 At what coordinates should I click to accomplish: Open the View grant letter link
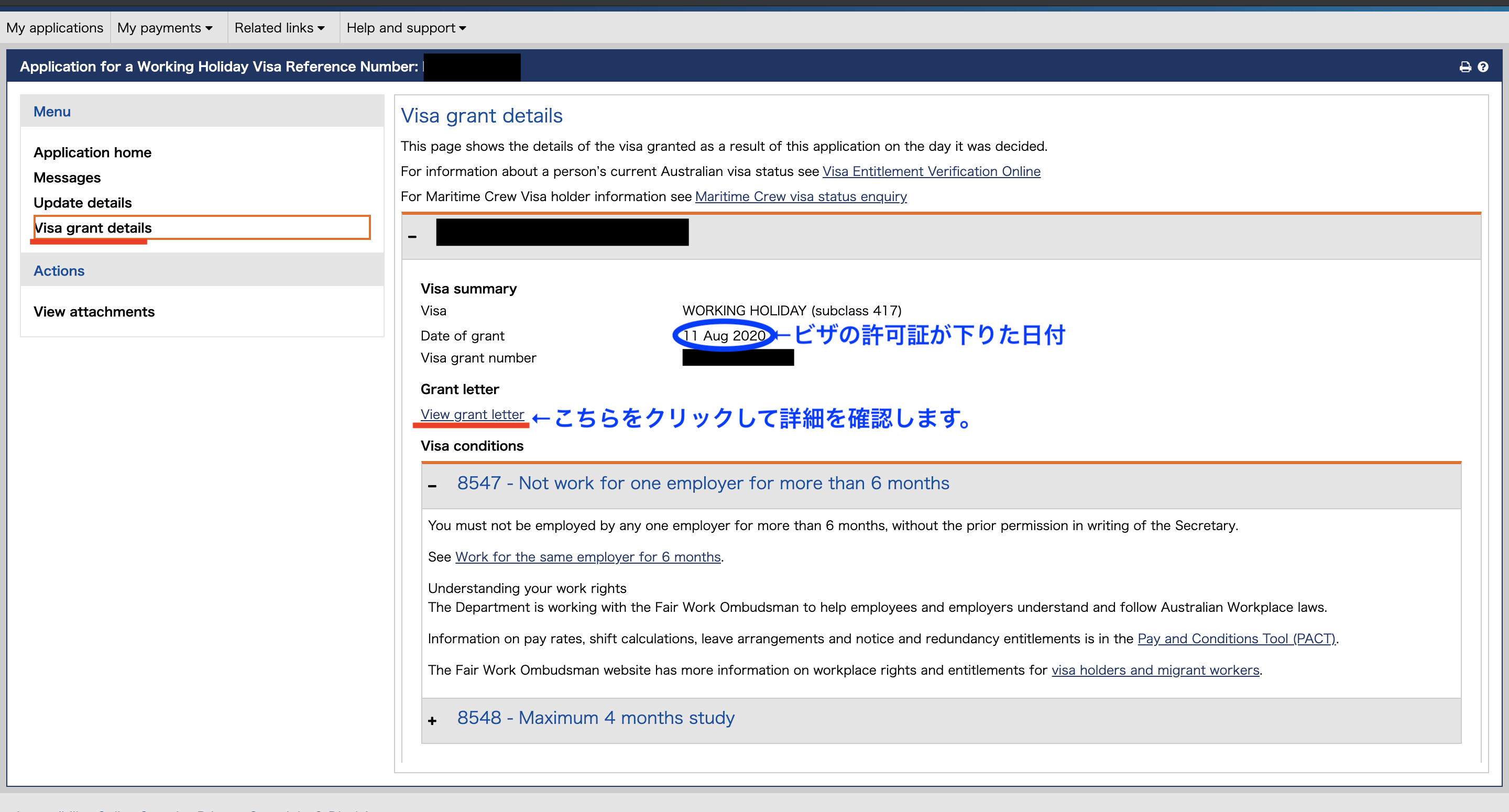[472, 414]
